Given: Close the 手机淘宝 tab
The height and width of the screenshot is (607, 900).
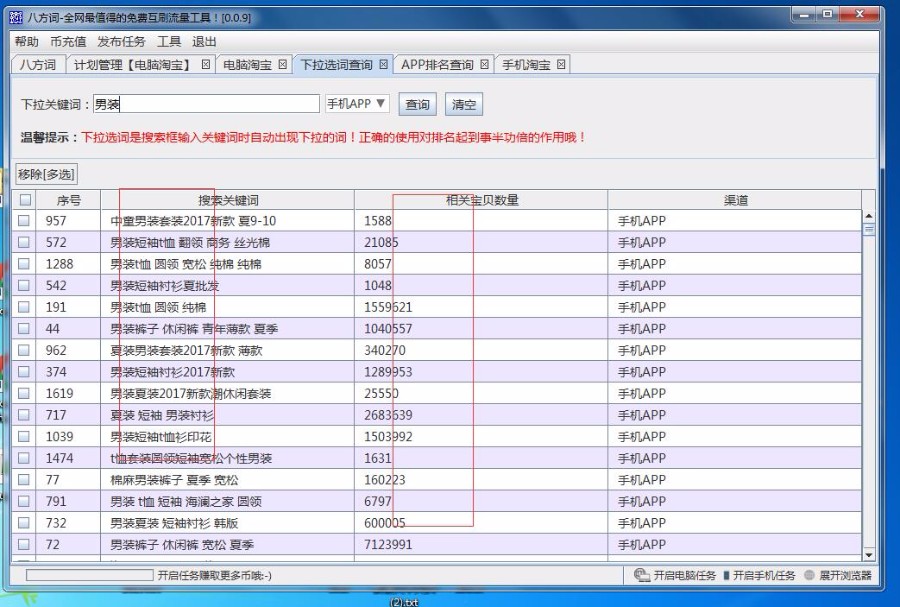Looking at the screenshot, I should pyautogui.click(x=561, y=64).
